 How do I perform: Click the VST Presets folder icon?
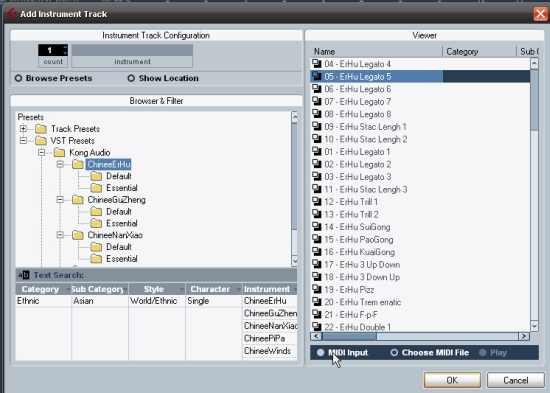pyautogui.click(x=41, y=141)
